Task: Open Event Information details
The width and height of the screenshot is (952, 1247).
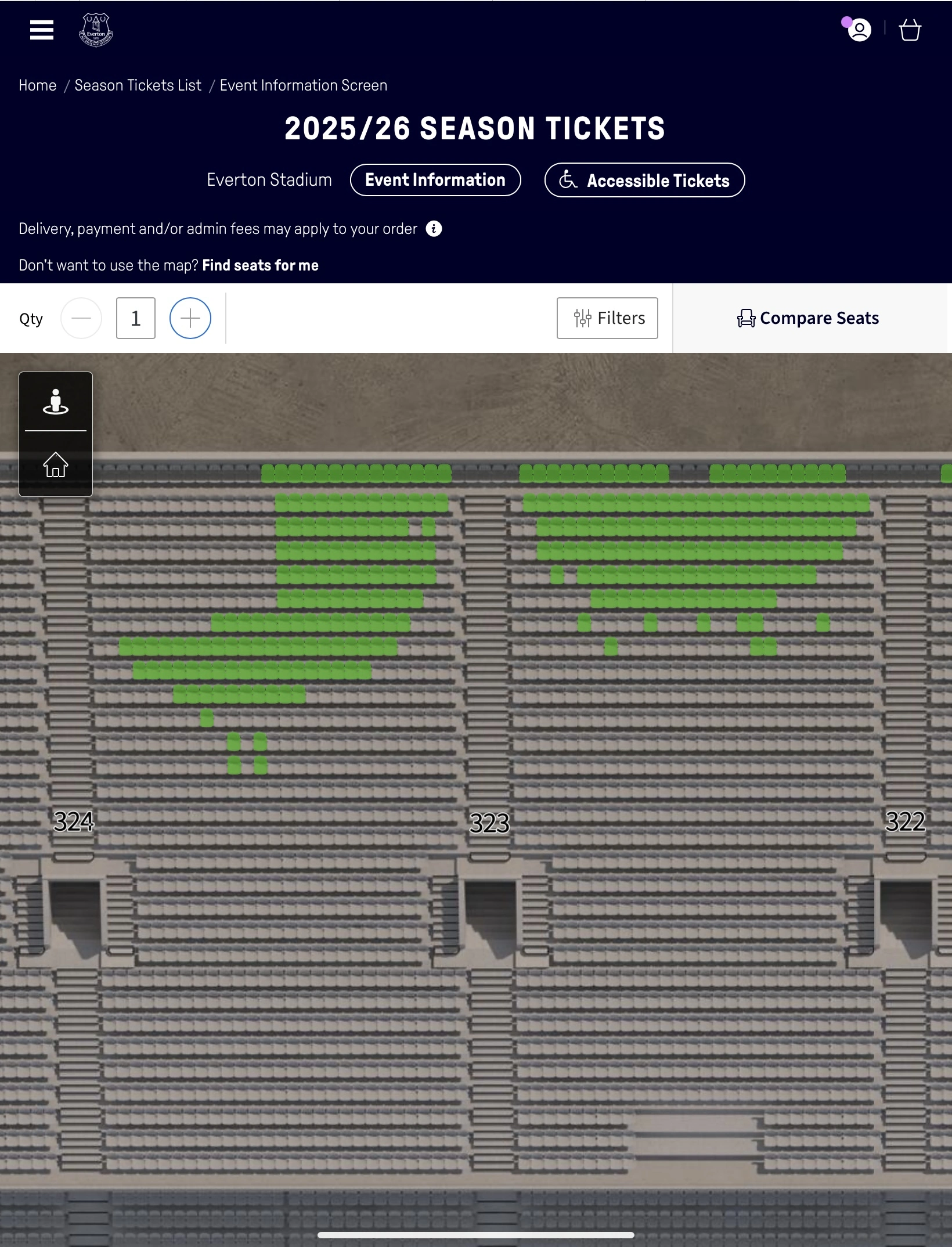Action: pos(435,180)
